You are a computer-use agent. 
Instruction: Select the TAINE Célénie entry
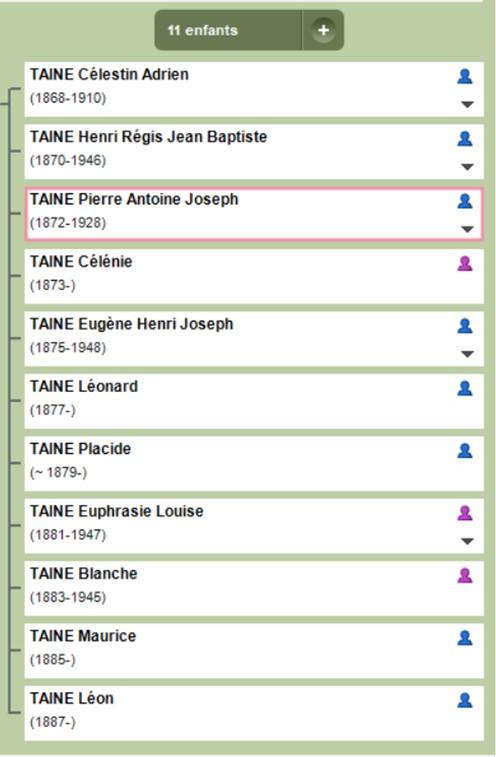coord(254,276)
